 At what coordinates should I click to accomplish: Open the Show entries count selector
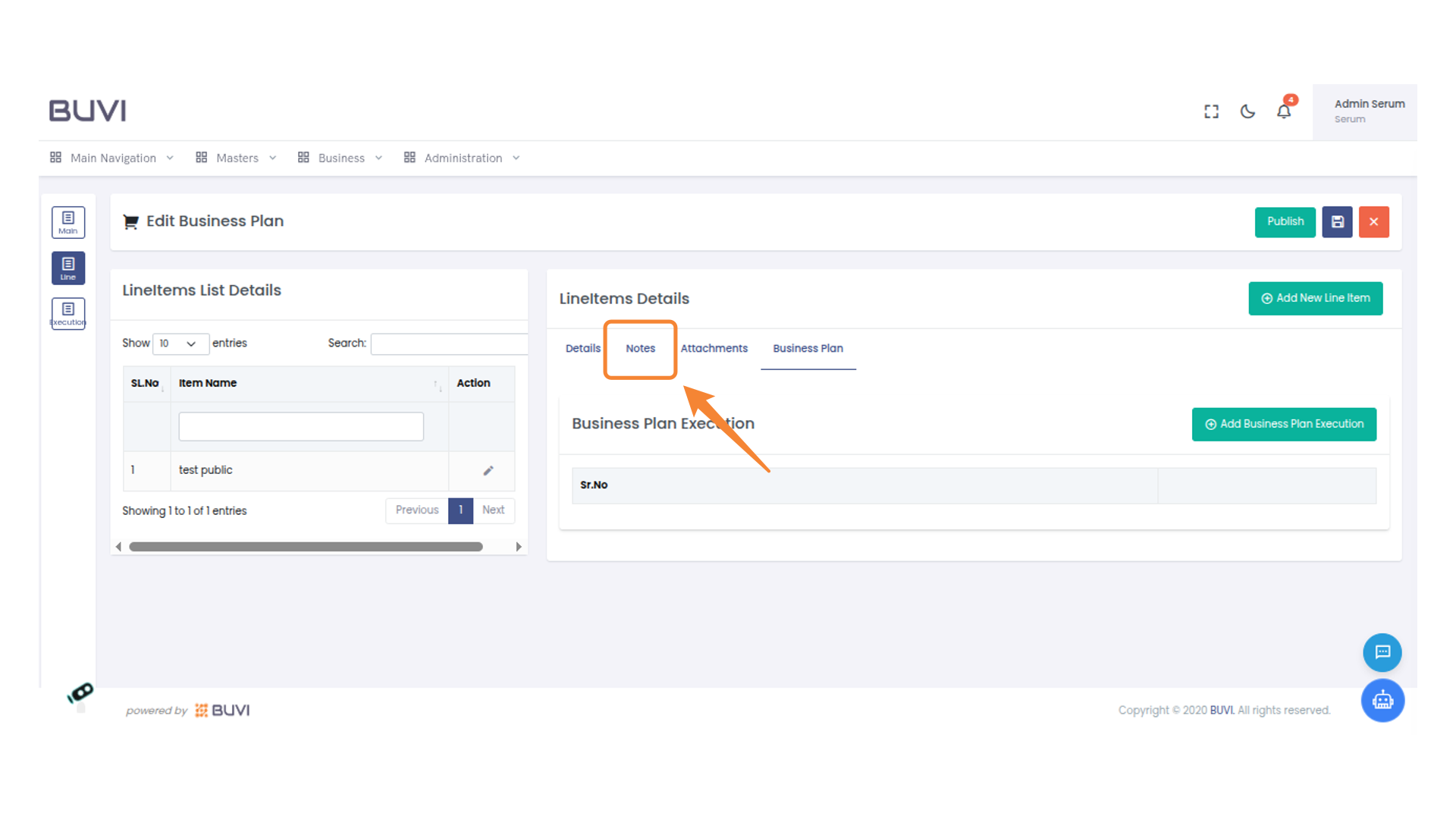click(x=180, y=344)
